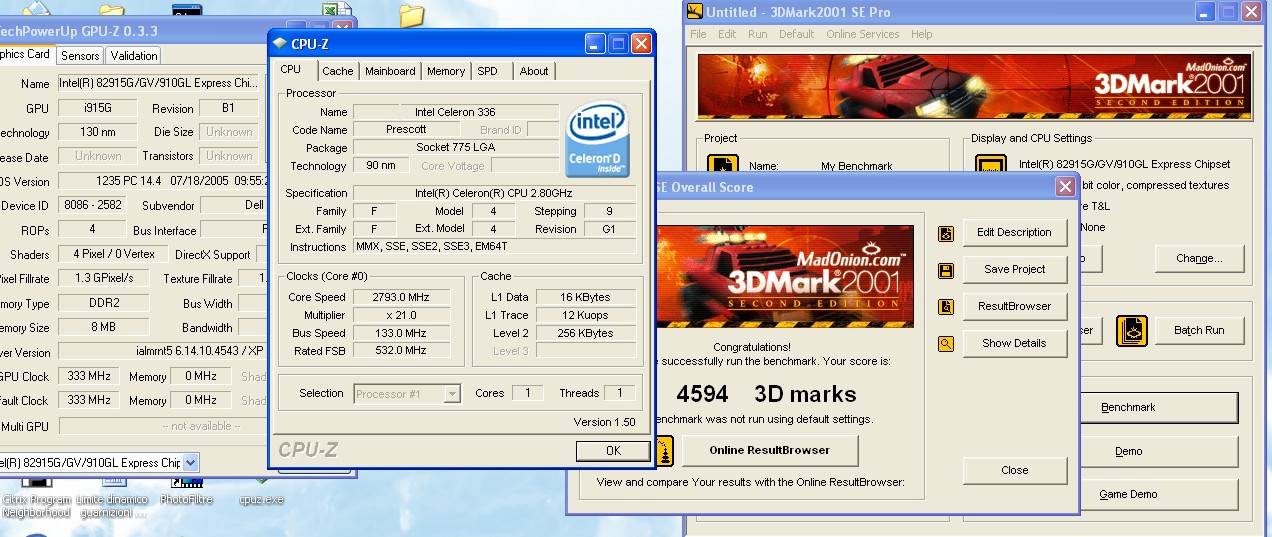Switch to the Cache tab in CPU-Z

338,71
